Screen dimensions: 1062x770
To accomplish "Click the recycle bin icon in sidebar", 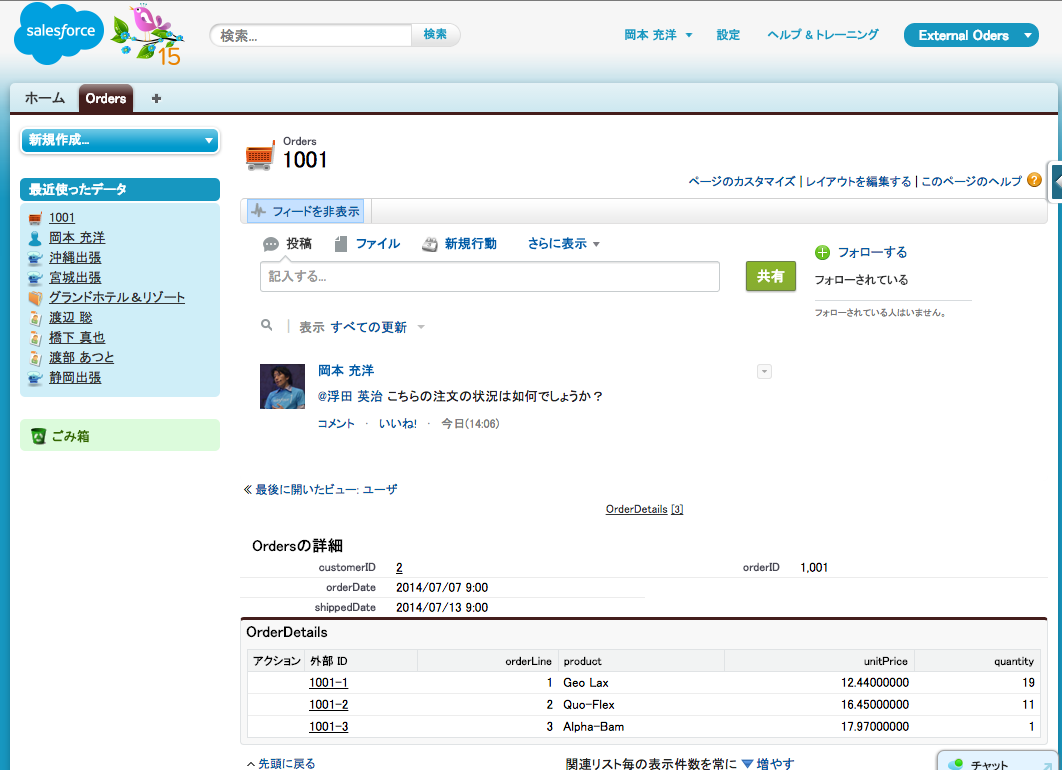I will [39, 436].
